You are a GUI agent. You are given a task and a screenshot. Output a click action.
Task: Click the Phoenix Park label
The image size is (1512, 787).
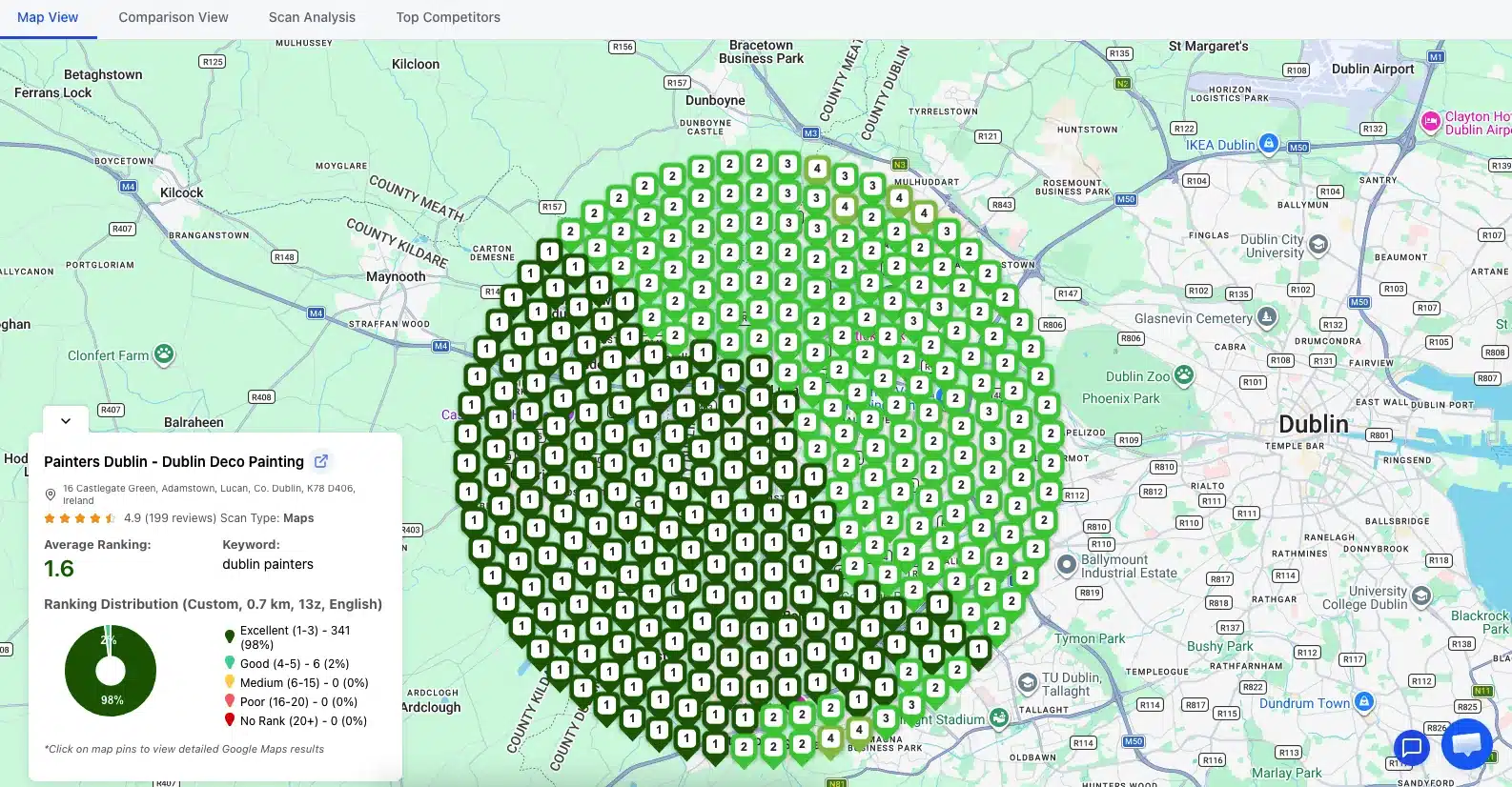1121,398
